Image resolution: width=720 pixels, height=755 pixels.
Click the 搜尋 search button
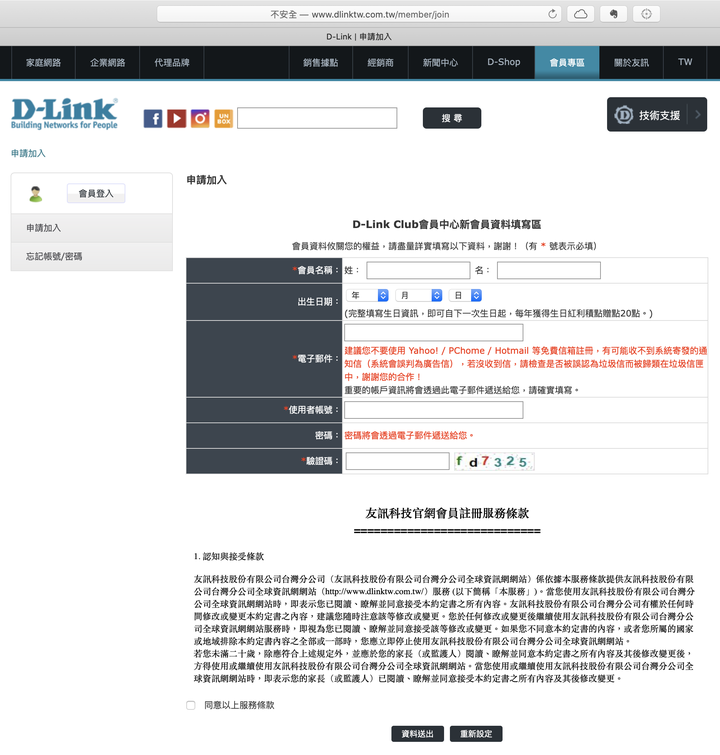(452, 118)
